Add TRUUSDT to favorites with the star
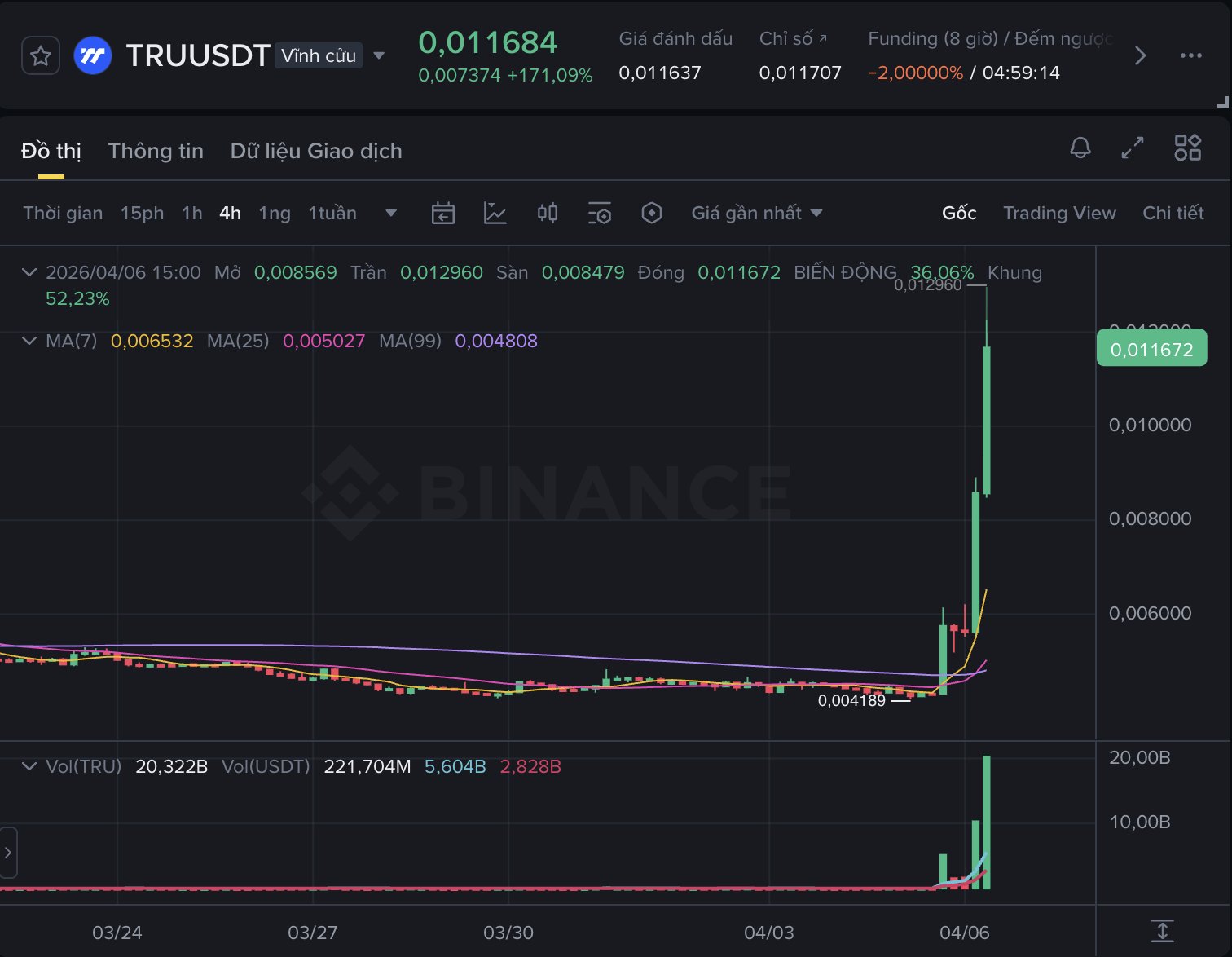 click(41, 56)
